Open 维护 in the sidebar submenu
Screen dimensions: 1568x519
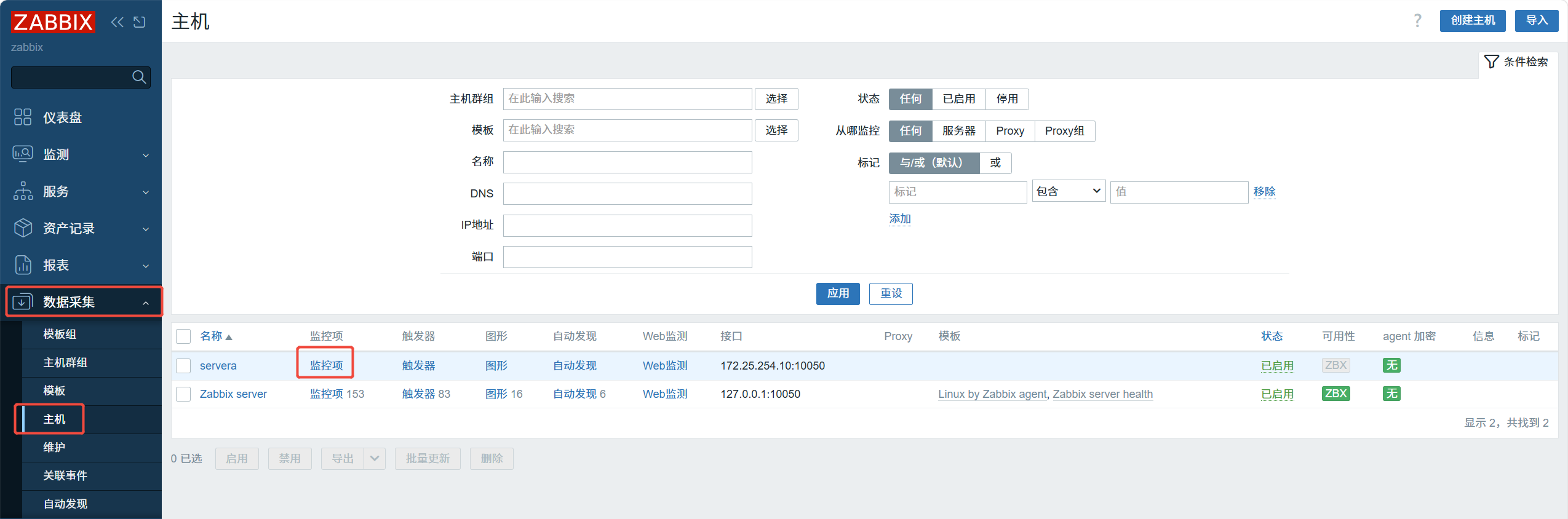pyautogui.click(x=54, y=448)
